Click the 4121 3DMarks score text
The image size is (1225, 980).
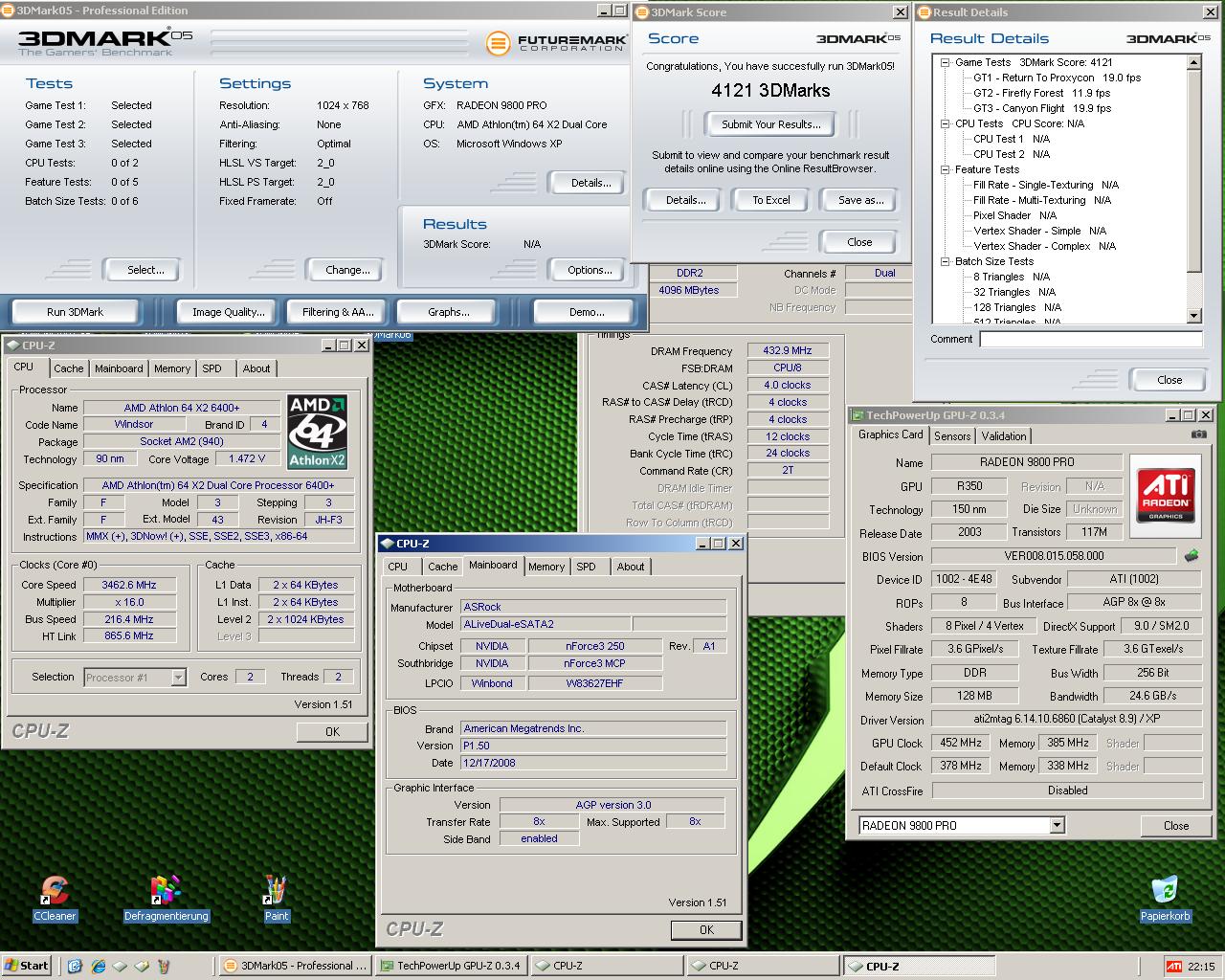pos(770,91)
